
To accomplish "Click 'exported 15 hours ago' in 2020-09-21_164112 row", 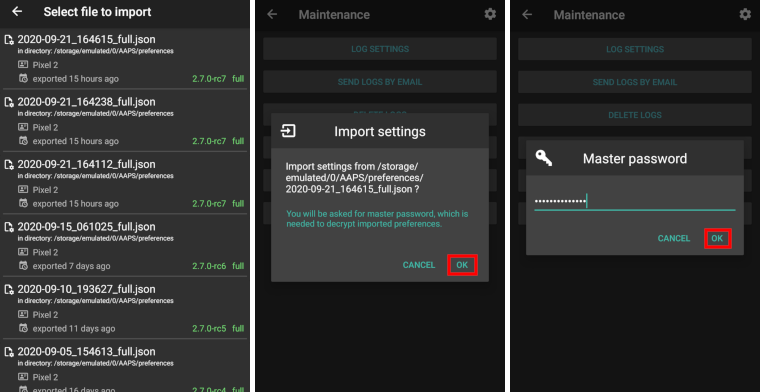I will [x=75, y=204].
